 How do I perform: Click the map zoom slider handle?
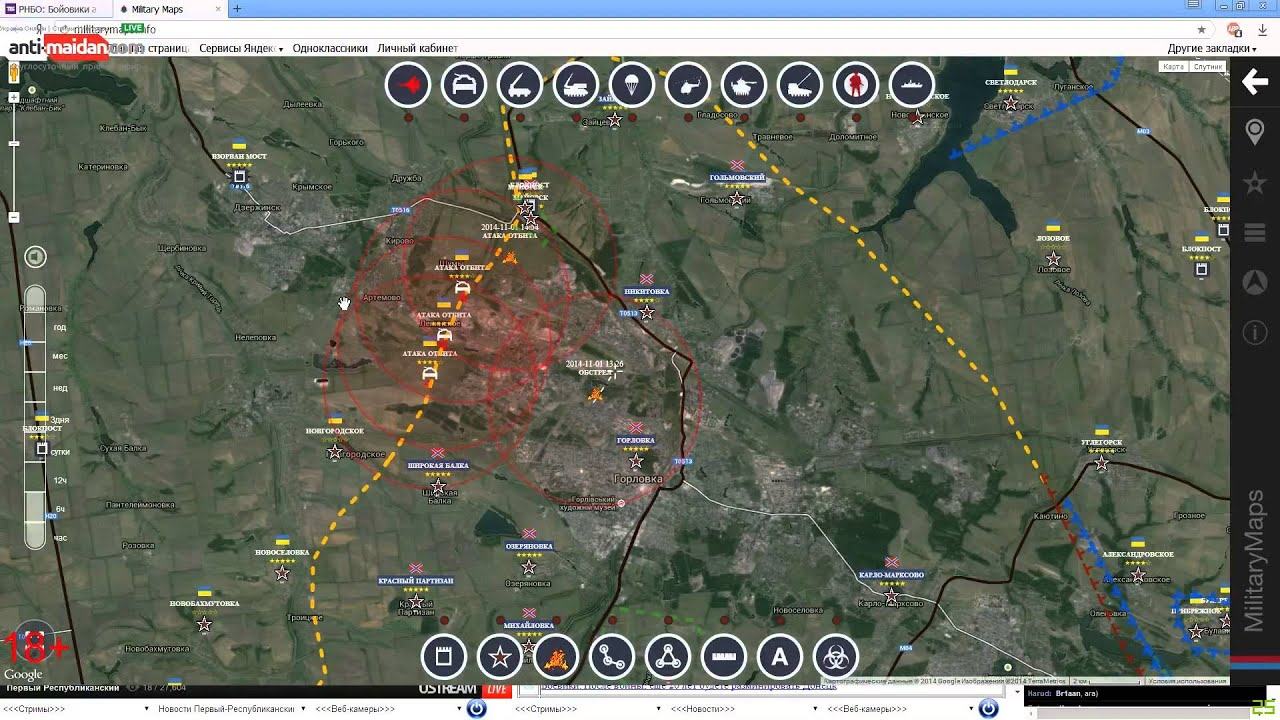[x=14, y=144]
